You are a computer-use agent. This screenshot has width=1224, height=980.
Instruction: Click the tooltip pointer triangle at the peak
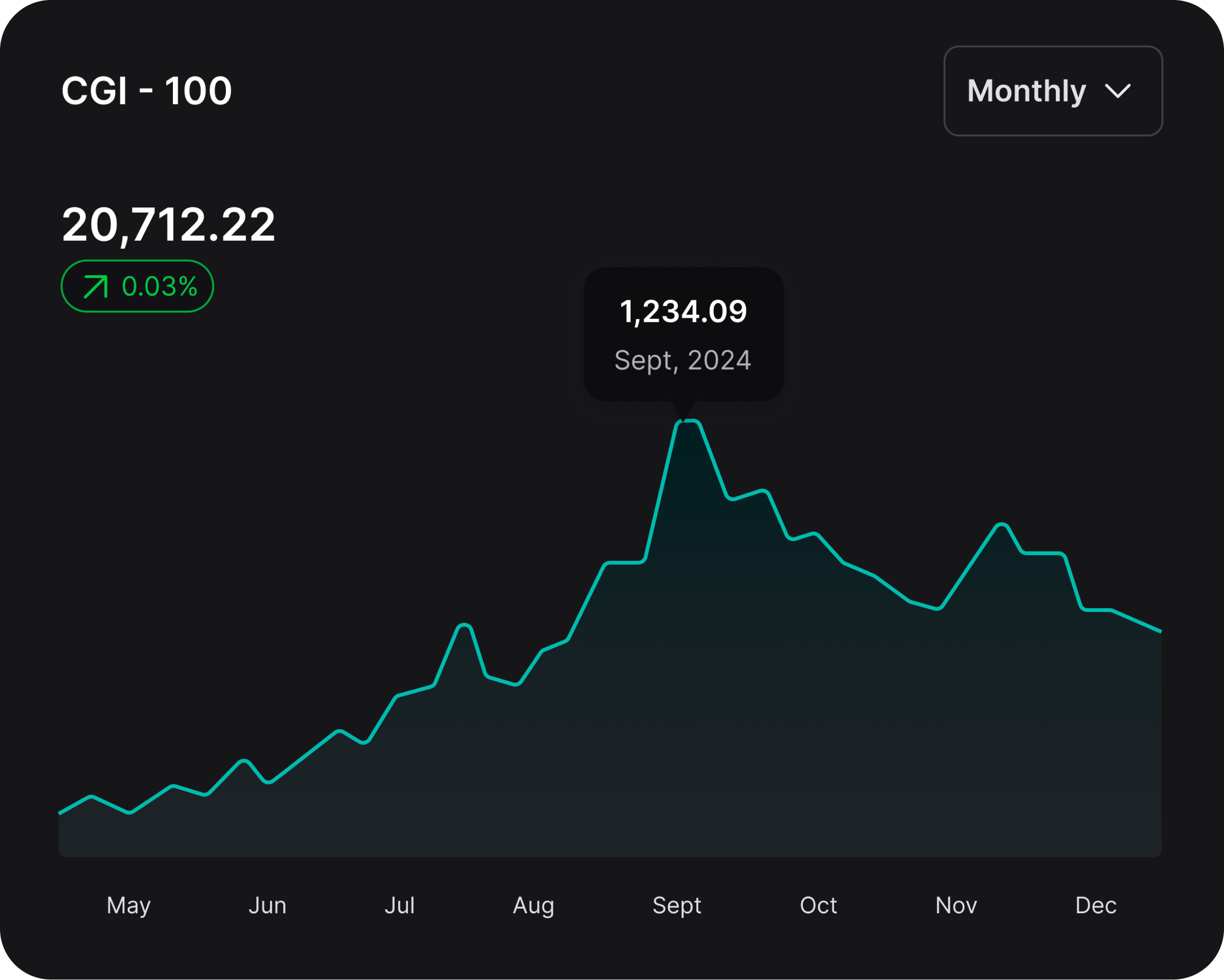(x=683, y=409)
